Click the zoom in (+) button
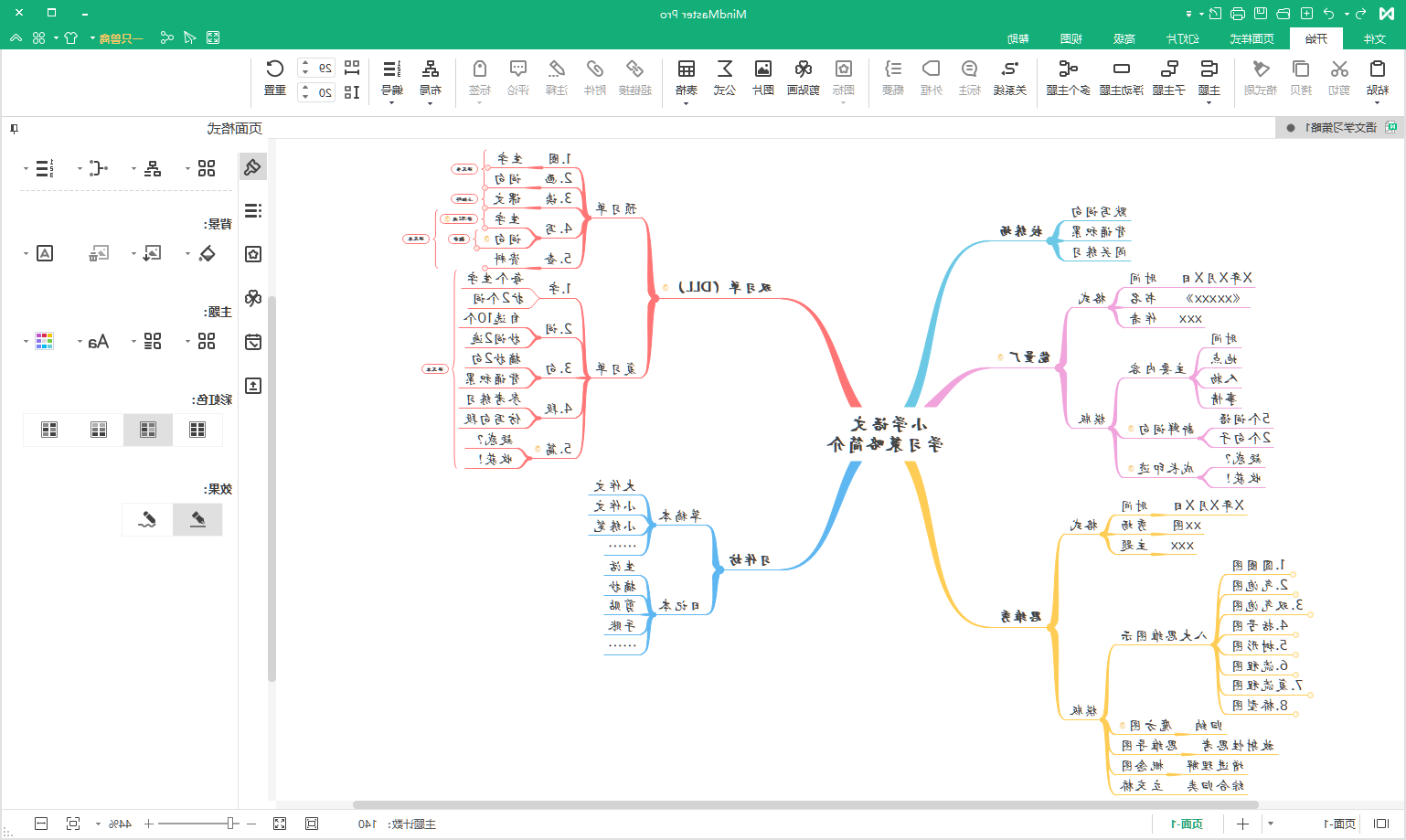The height and width of the screenshot is (840, 1406). point(148,824)
